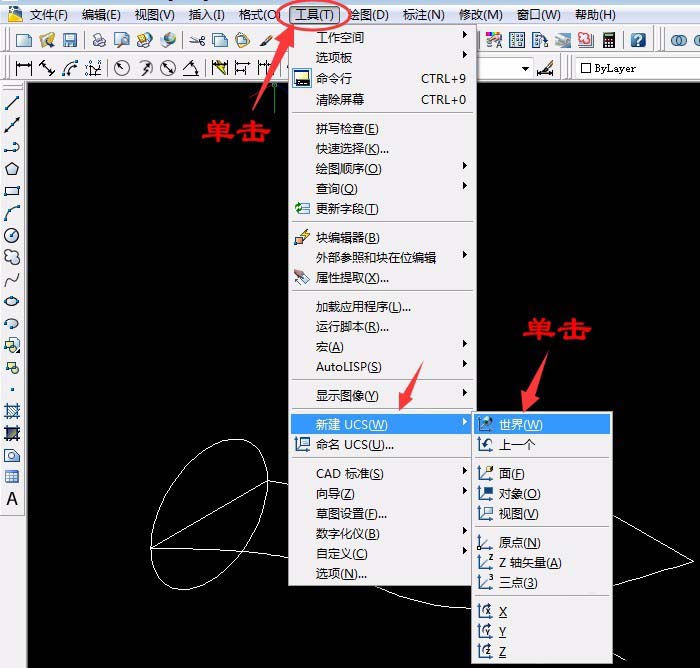Choose 对象(O) UCS option
Viewport: 700px width, 668px height.
click(542, 493)
